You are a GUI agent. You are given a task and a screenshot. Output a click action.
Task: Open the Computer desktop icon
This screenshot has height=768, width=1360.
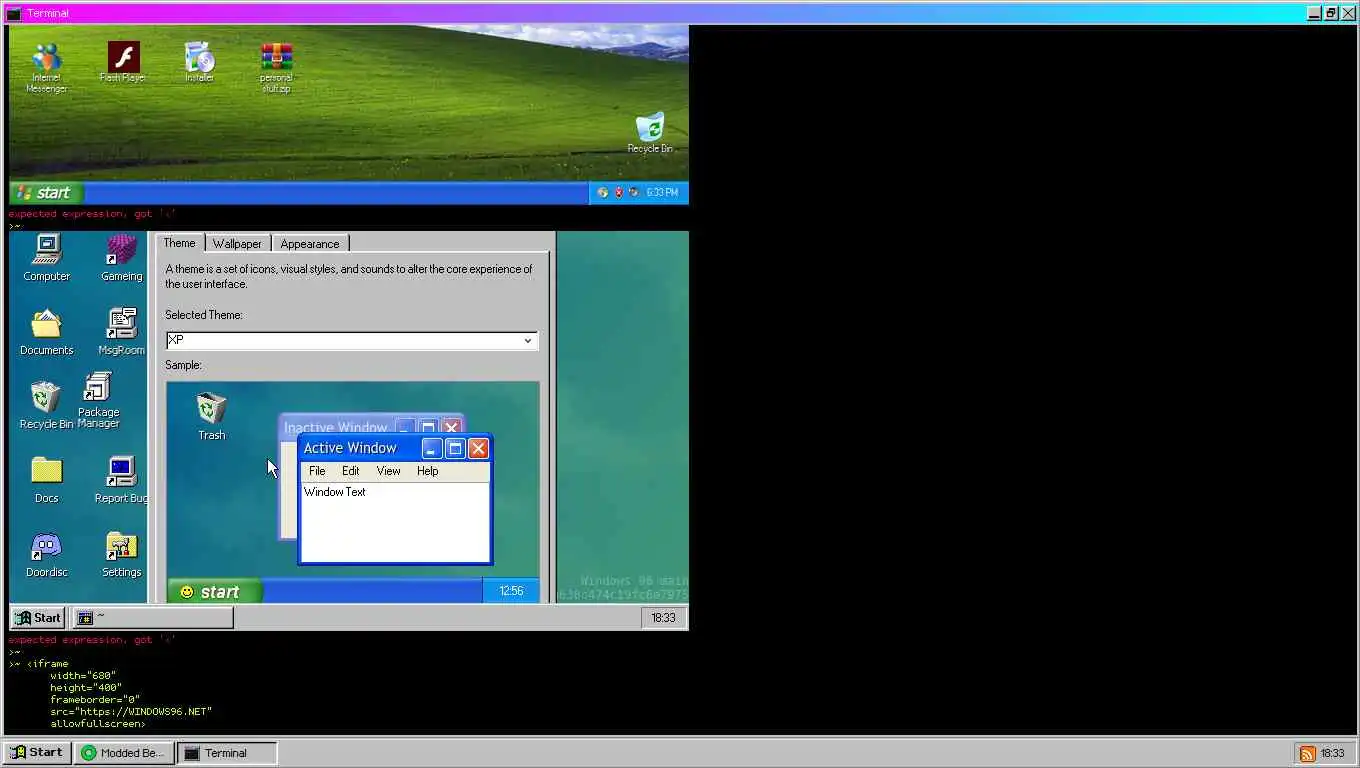point(46,258)
